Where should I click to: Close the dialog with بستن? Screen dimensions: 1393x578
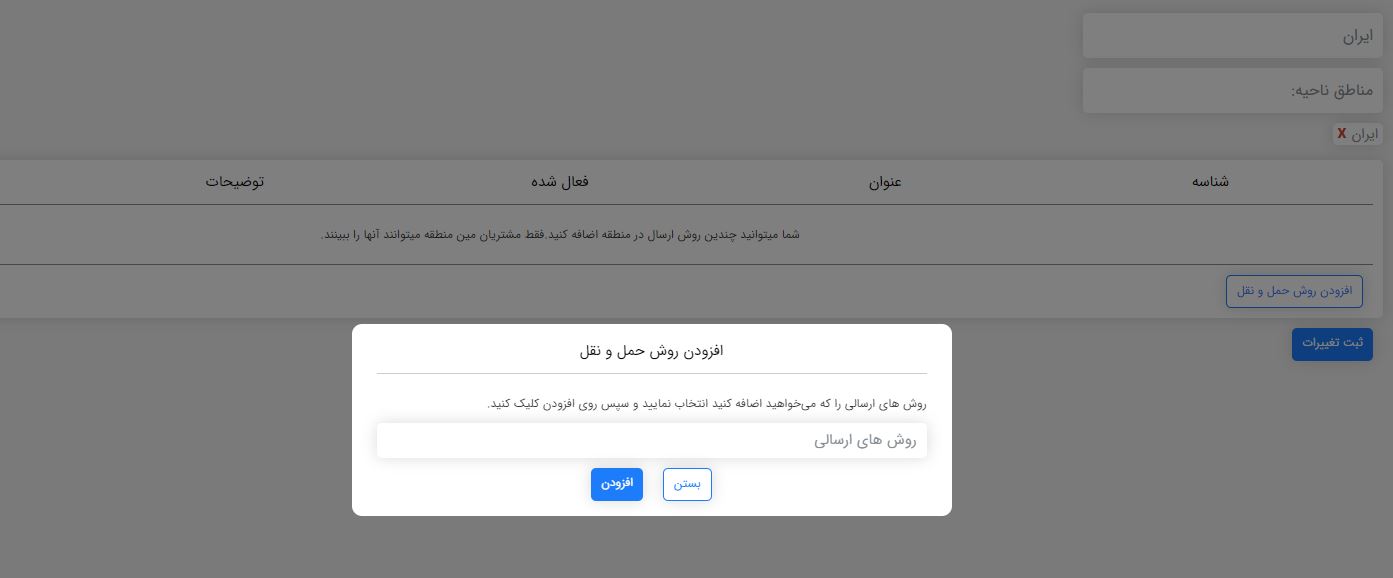coord(687,484)
